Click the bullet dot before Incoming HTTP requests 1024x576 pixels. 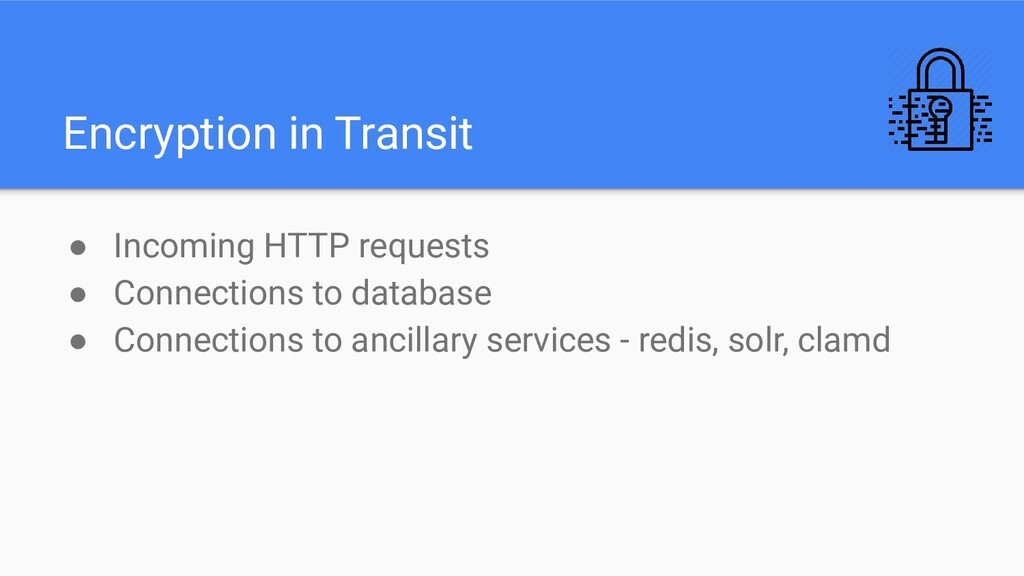tap(78, 248)
